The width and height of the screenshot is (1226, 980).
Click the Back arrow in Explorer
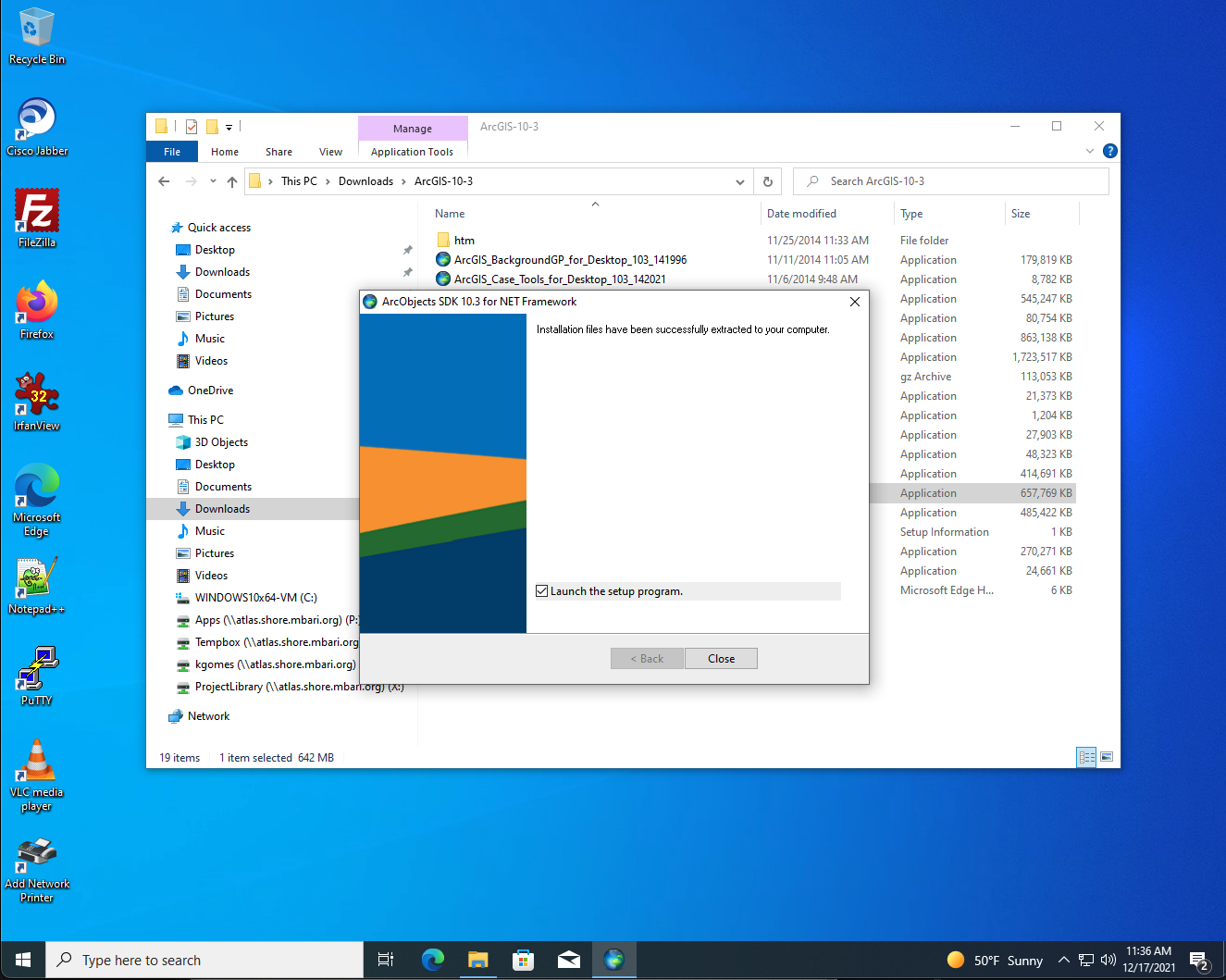tap(164, 181)
